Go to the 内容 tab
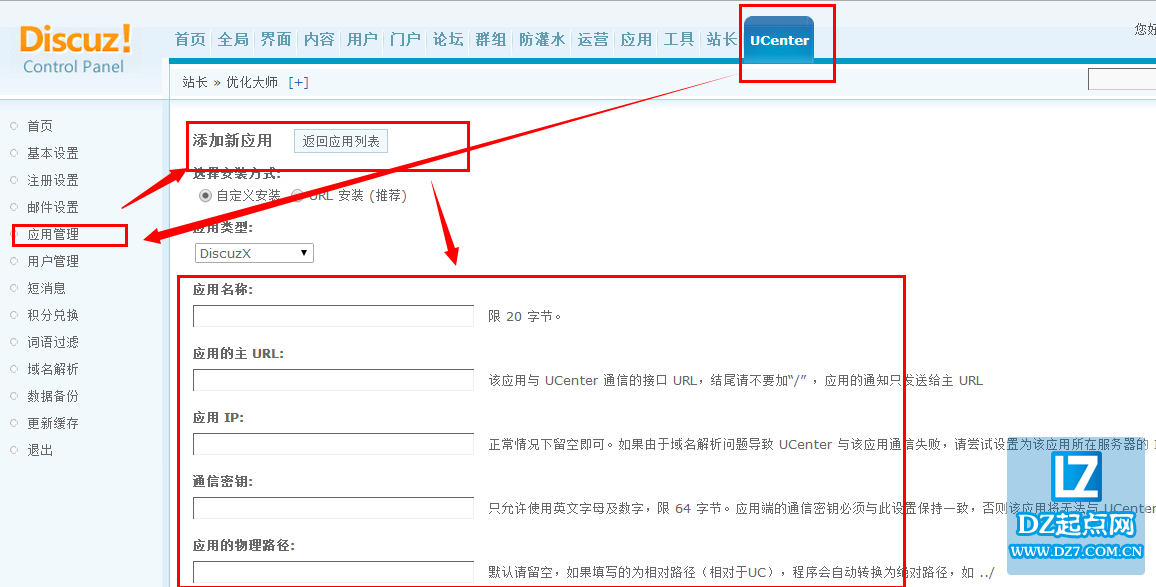Screen dimensions: 1156x587 [319, 40]
